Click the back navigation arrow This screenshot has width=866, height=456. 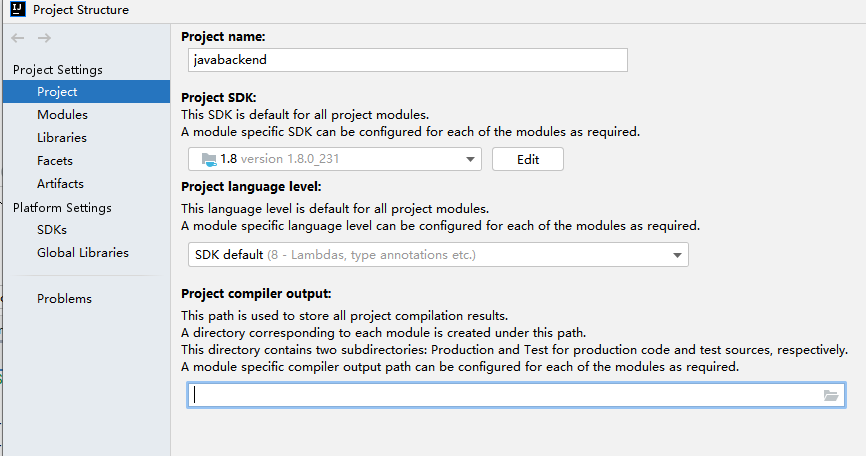(16, 38)
